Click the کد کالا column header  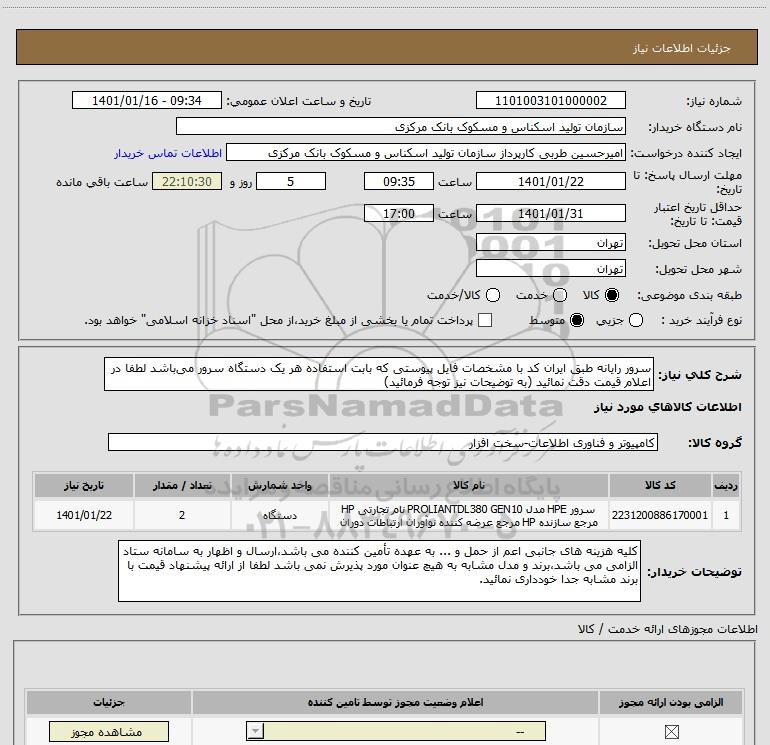click(x=660, y=485)
